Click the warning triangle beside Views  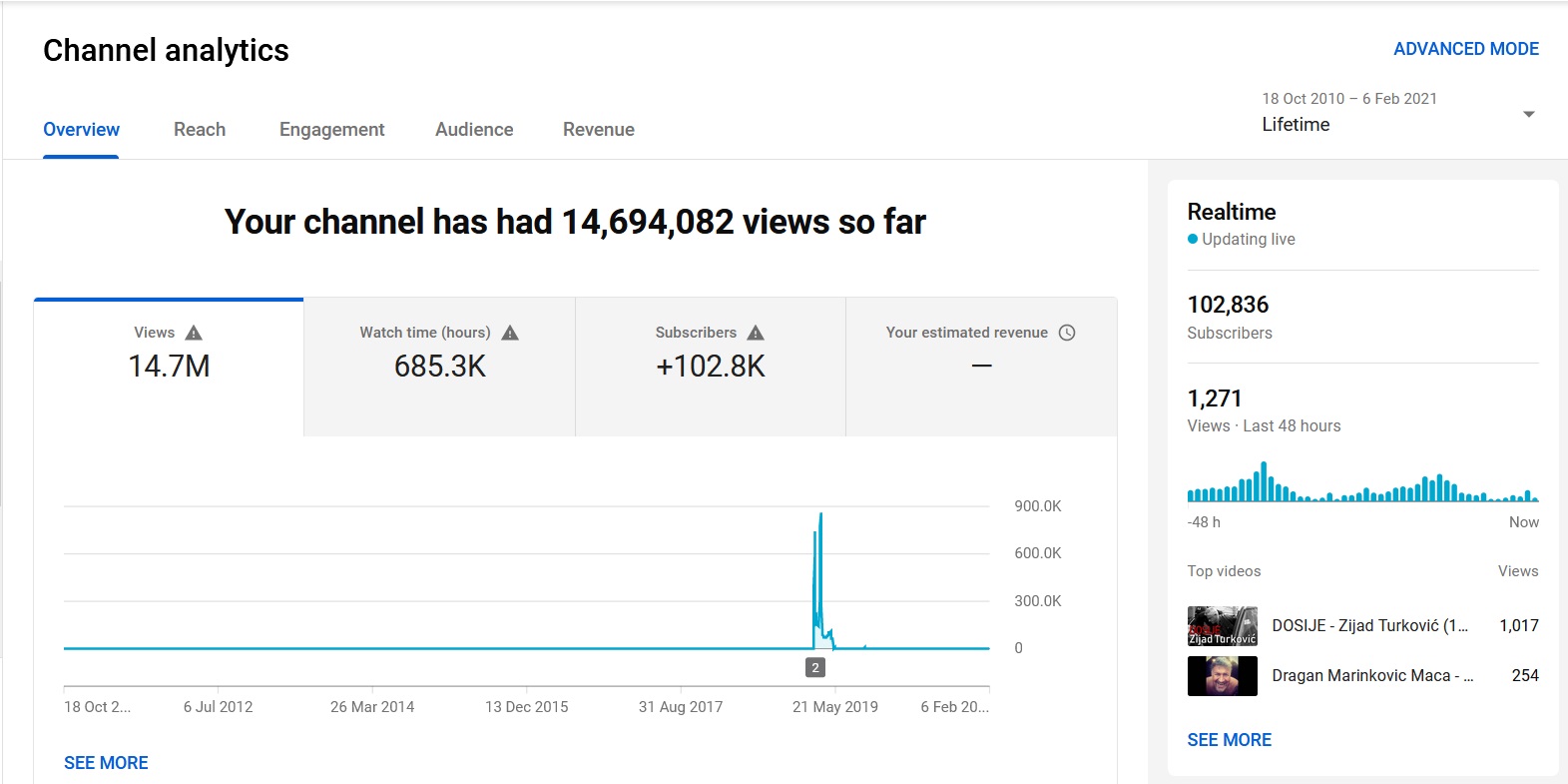tap(194, 333)
